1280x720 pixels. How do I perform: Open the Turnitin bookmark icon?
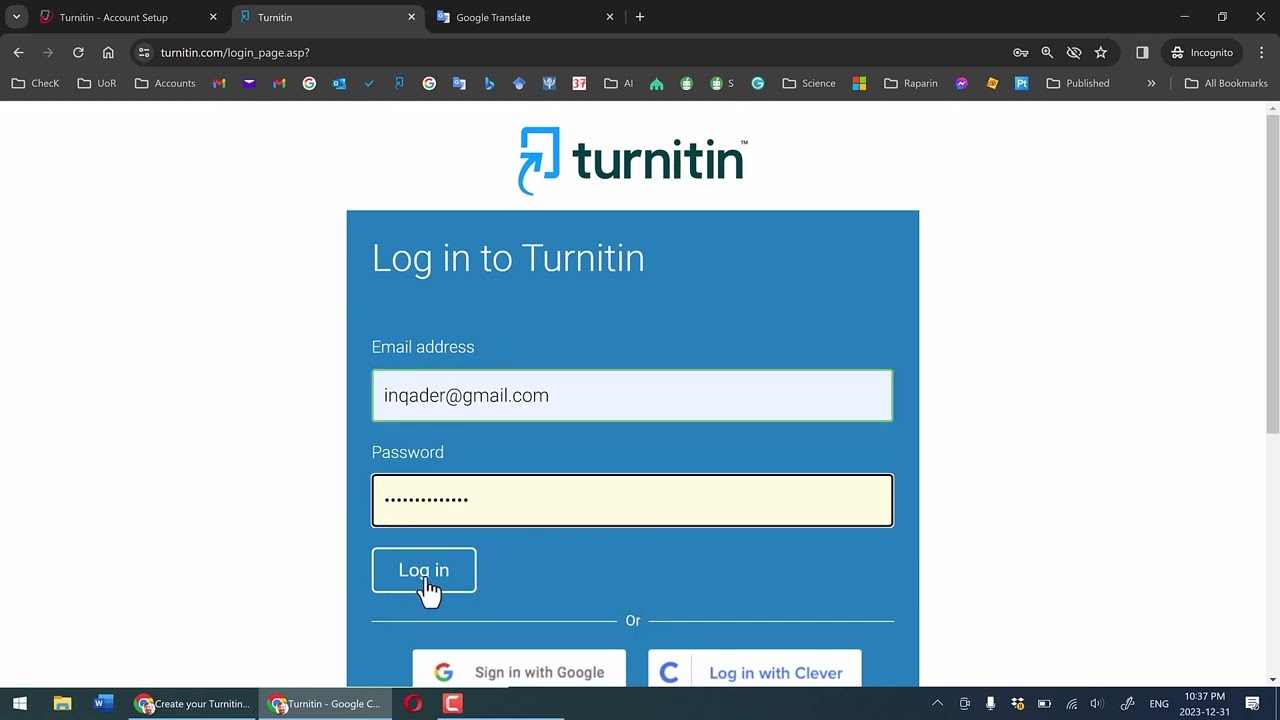[x=399, y=83]
